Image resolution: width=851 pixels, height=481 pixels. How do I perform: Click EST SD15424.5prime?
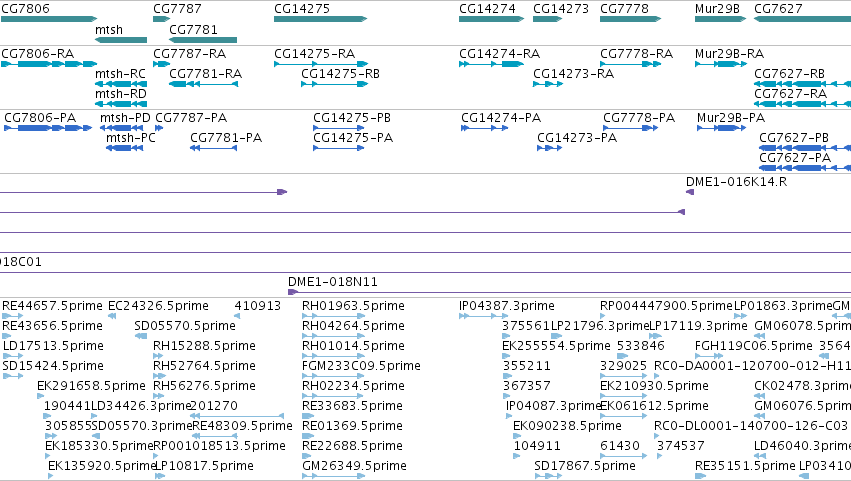53,366
